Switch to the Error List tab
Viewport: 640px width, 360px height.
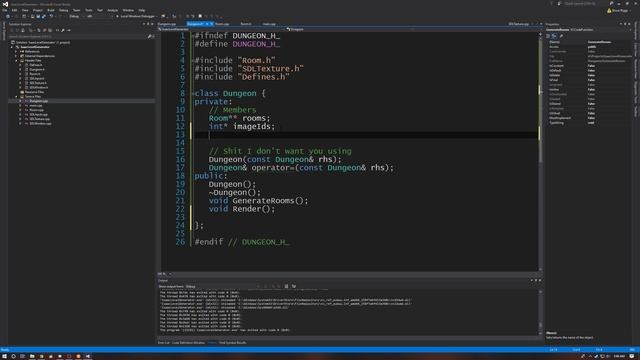pyautogui.click(x=163, y=343)
